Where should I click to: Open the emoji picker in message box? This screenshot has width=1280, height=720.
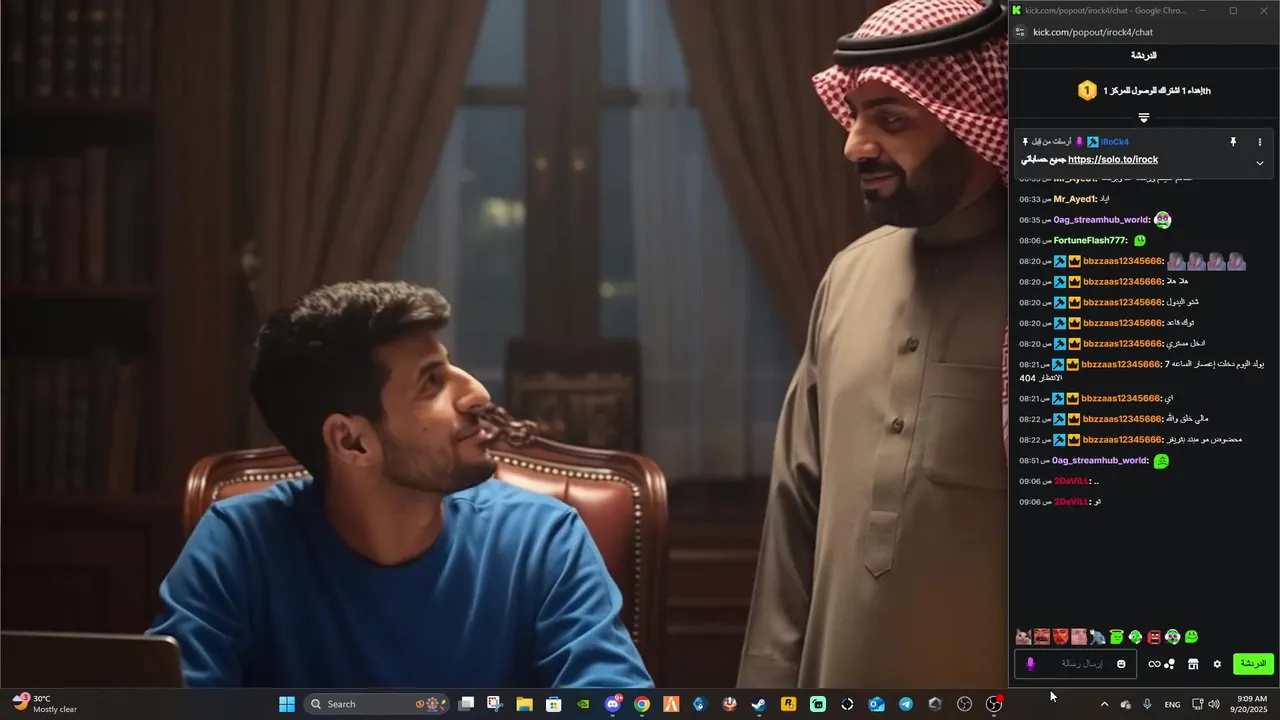[x=1121, y=664]
